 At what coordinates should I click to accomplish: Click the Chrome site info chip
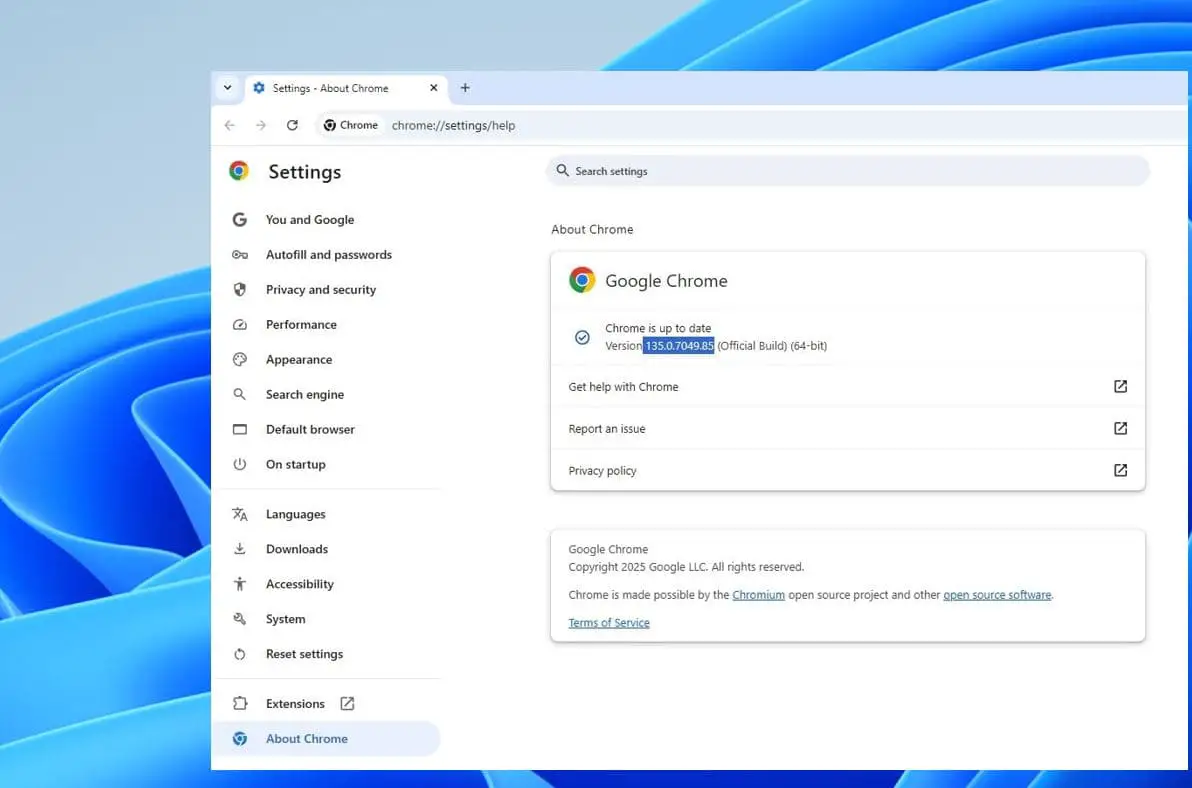[x=350, y=125]
